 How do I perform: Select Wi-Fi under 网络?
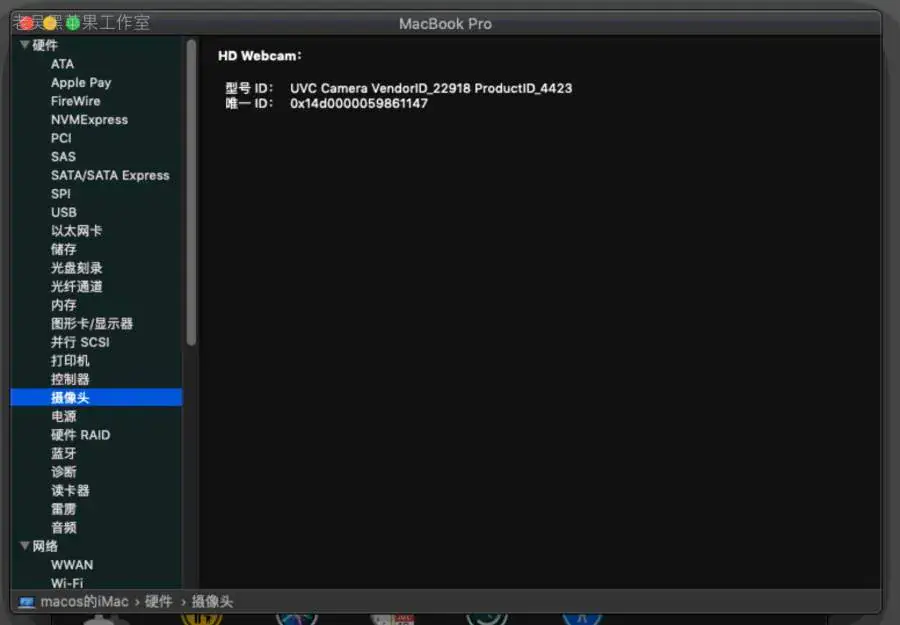pyautogui.click(x=67, y=583)
